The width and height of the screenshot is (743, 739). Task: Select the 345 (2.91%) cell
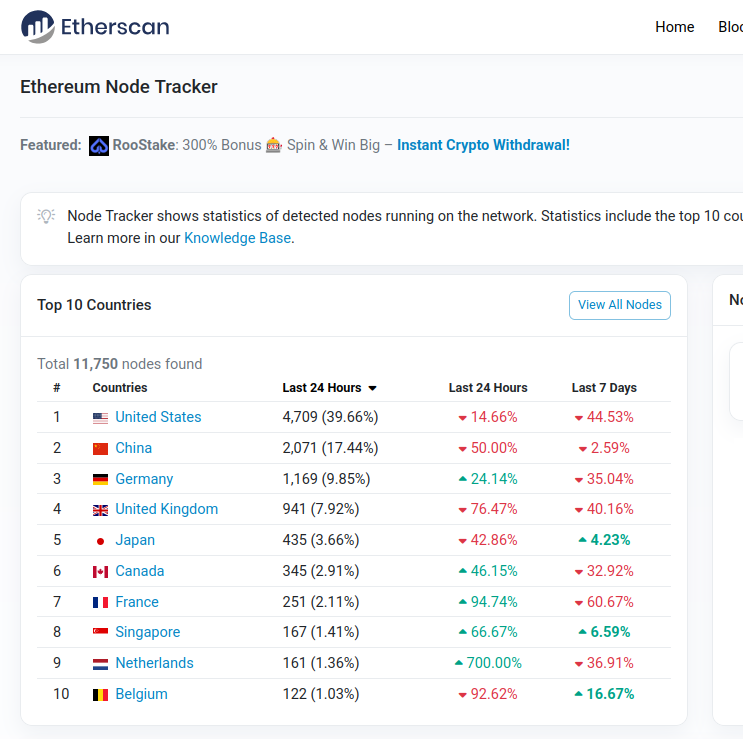[x=321, y=571]
